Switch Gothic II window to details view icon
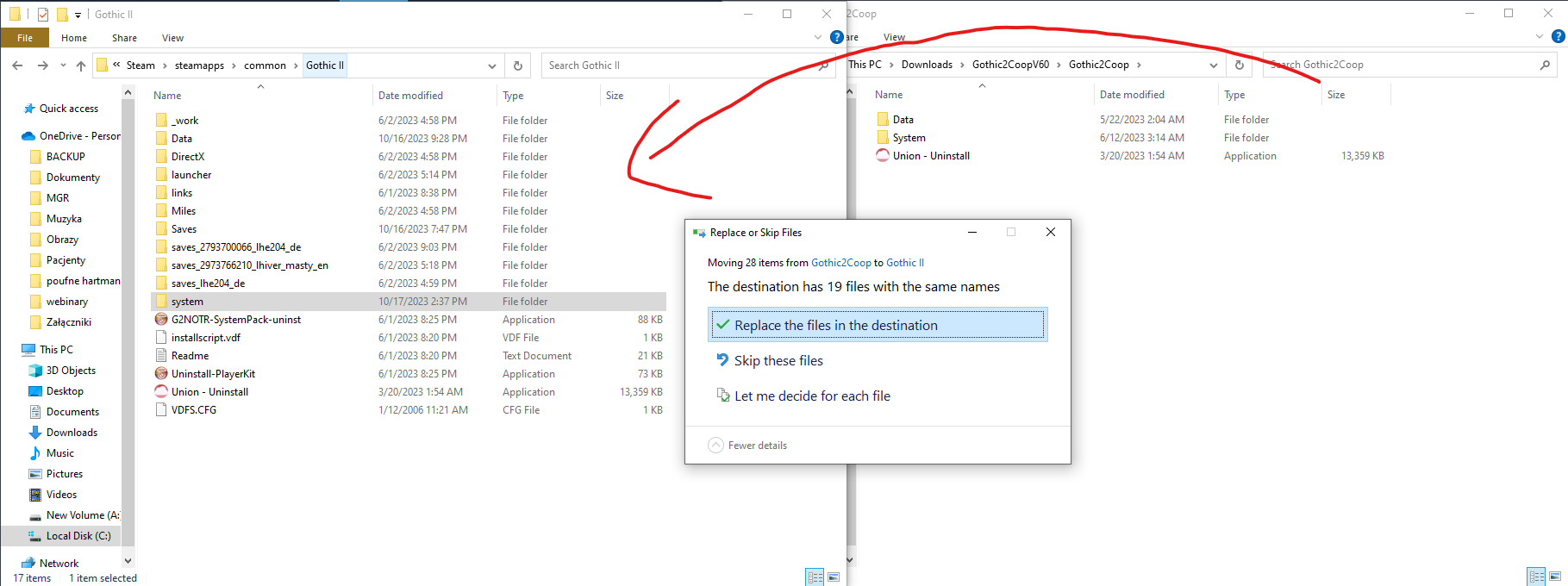This screenshot has height=586, width=1568. (815, 577)
